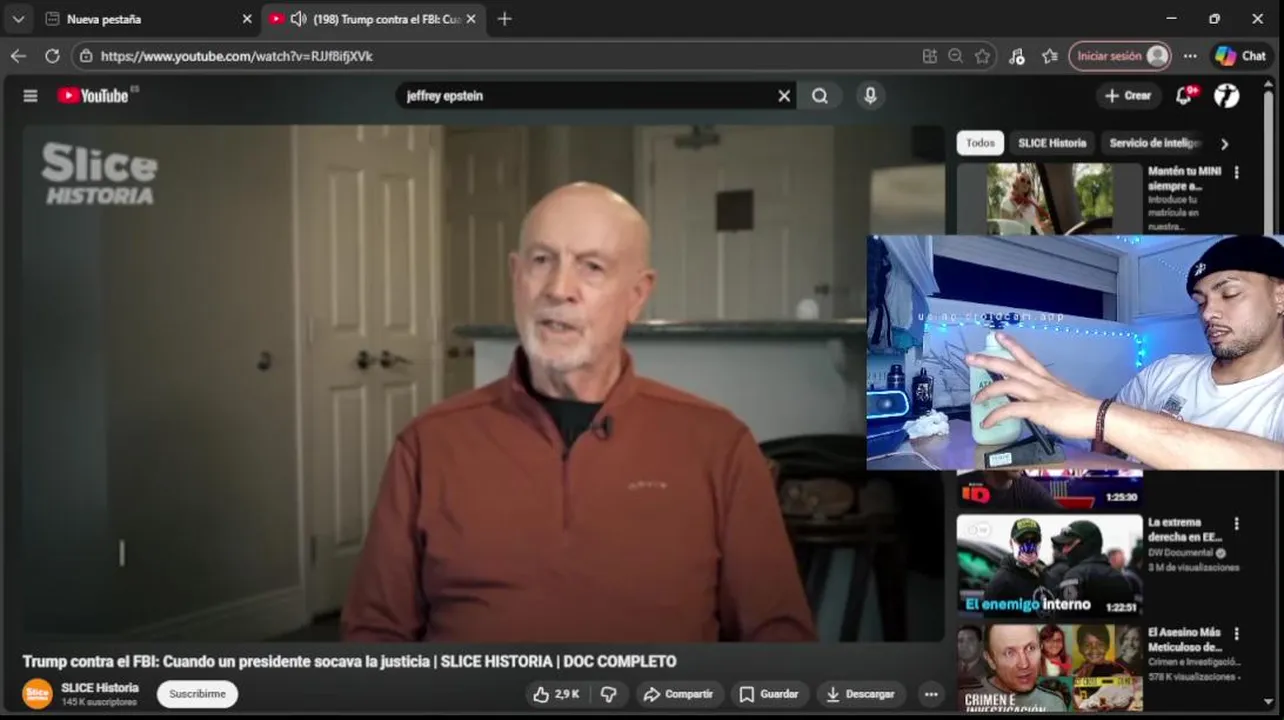Show more filter chips with right chevron
The width and height of the screenshot is (1284, 720).
coord(1224,143)
